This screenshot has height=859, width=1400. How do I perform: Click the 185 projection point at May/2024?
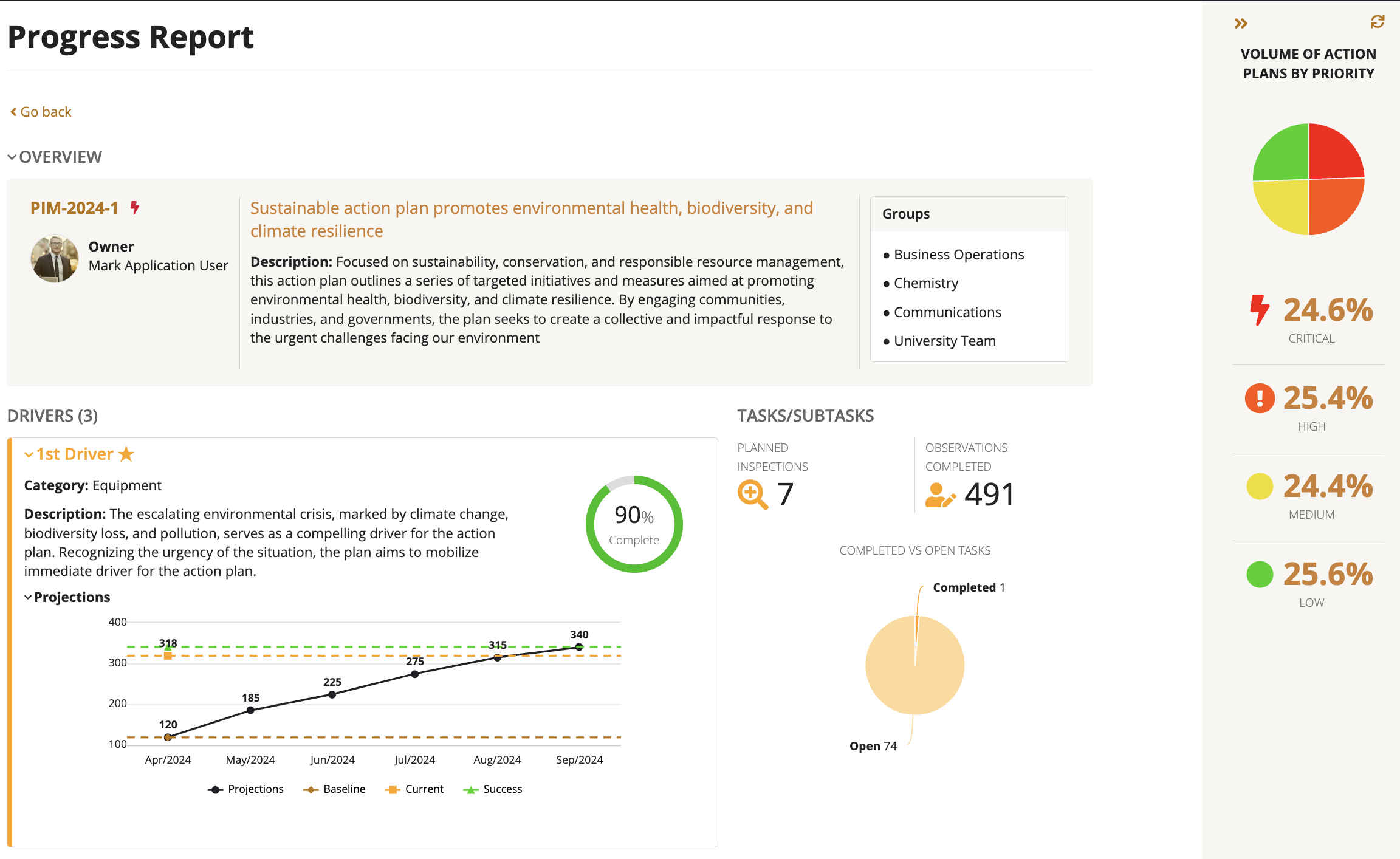coord(250,710)
